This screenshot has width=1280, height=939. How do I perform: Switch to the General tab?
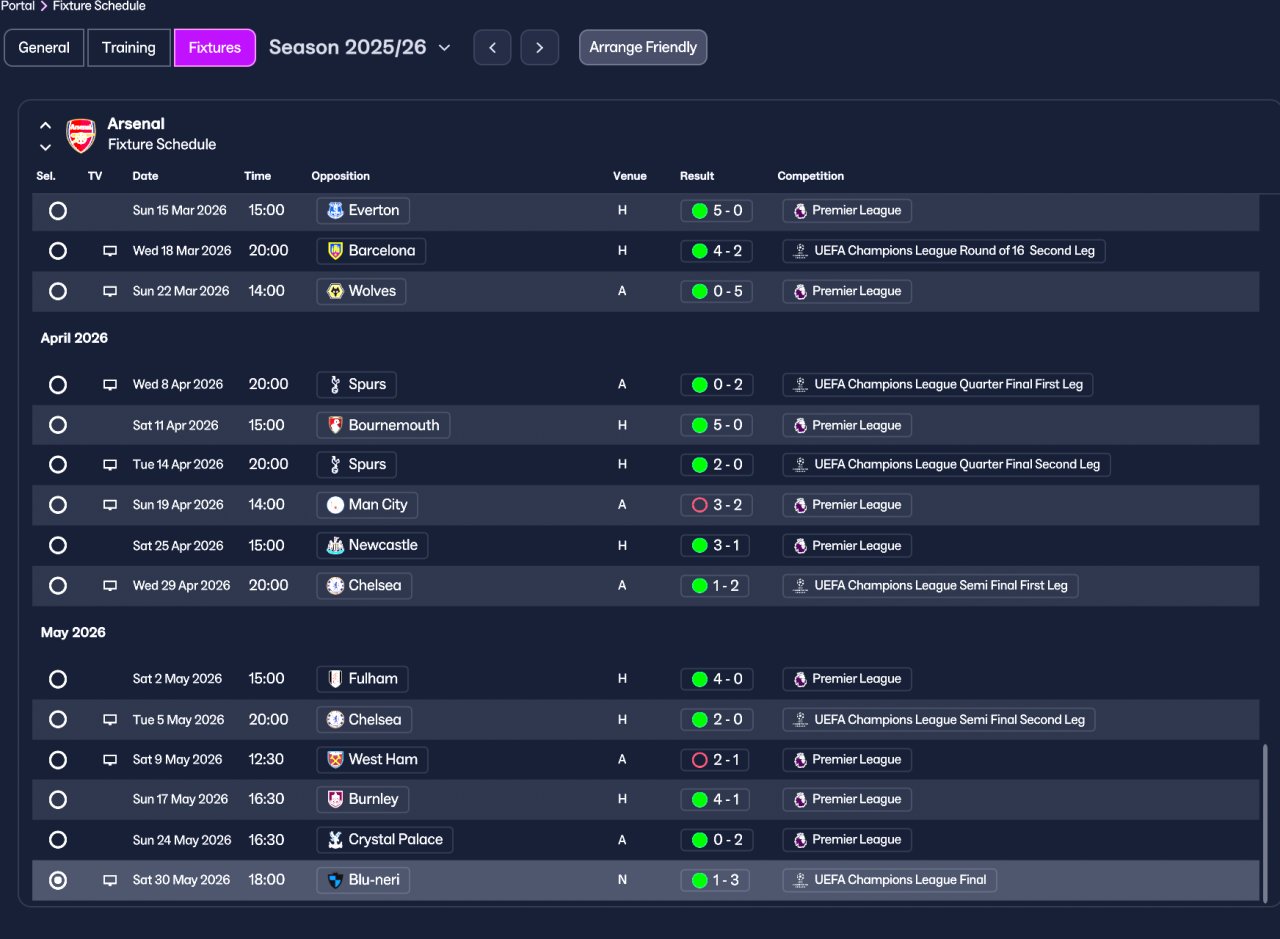44,47
